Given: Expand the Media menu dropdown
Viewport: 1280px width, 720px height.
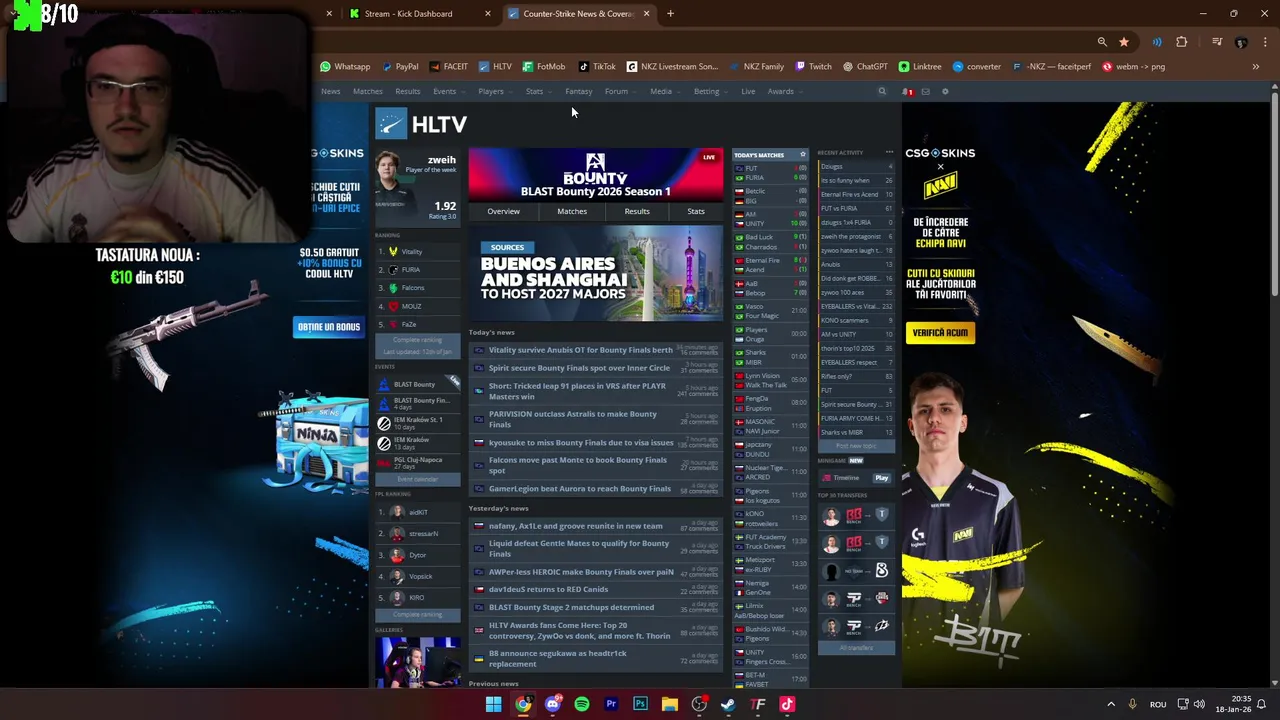Looking at the screenshot, I should tap(664, 92).
